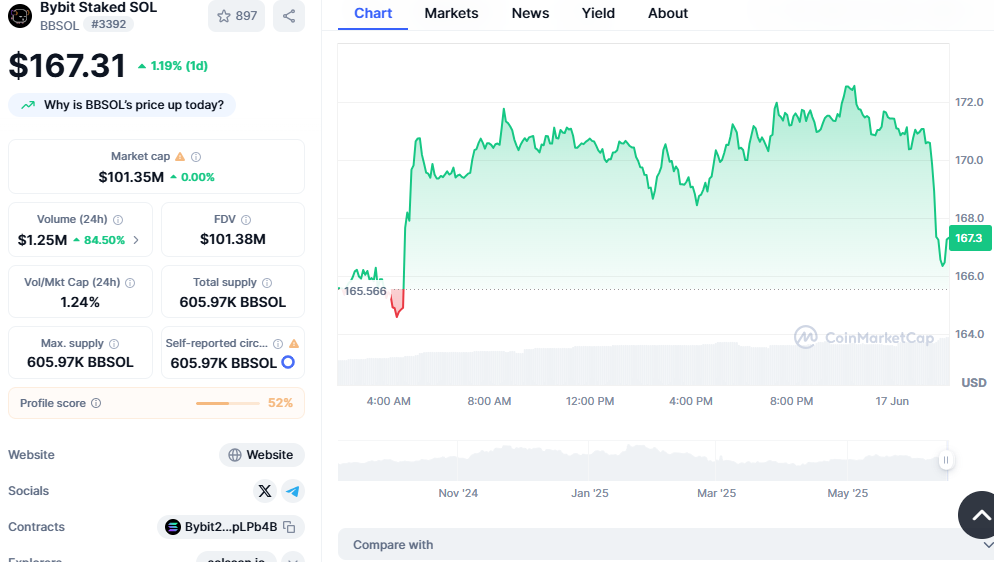
Task: Show Max. supply info icon
Action: pos(114,343)
